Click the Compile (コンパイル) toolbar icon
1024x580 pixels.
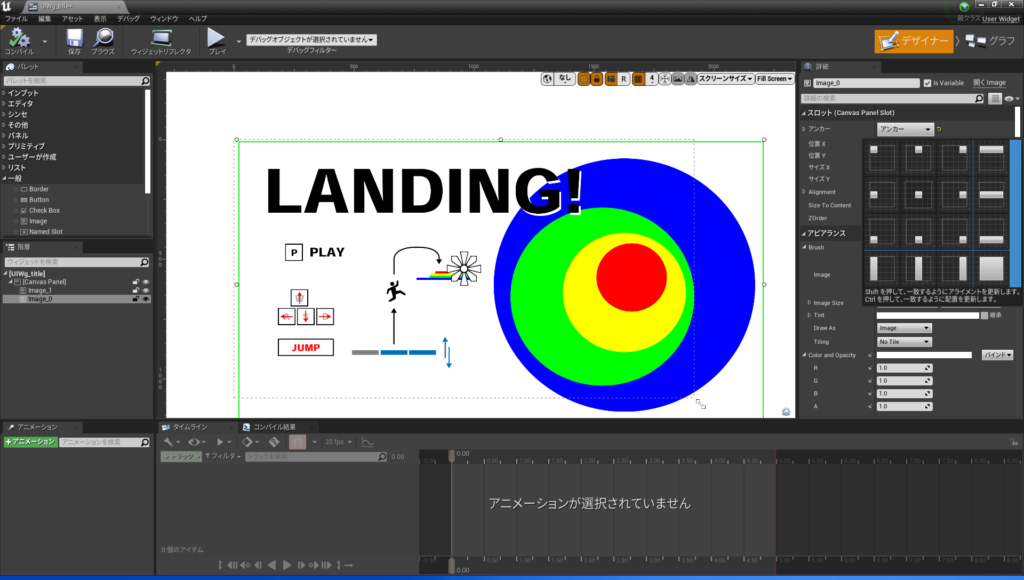(x=19, y=38)
